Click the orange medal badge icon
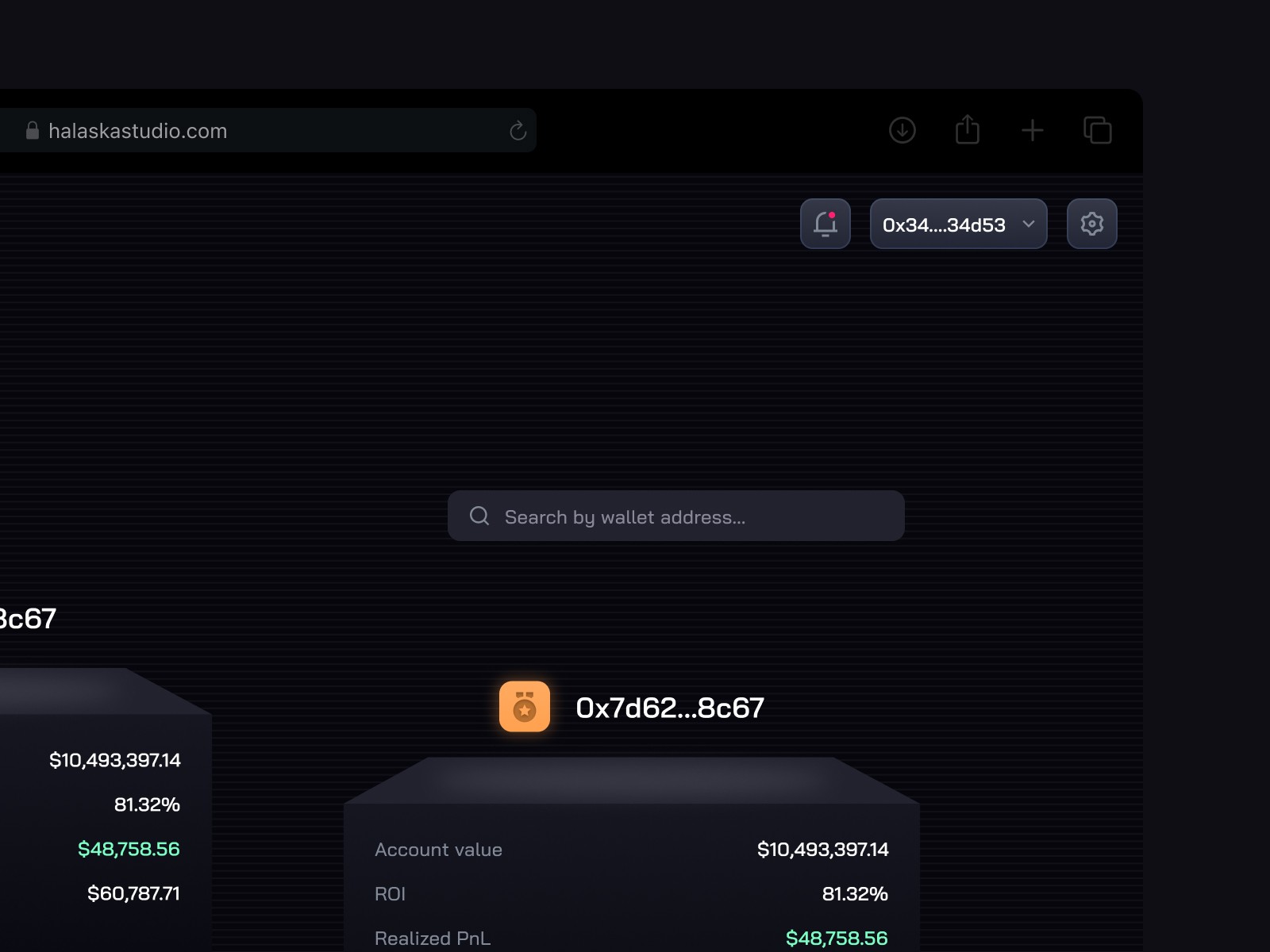 (x=525, y=706)
